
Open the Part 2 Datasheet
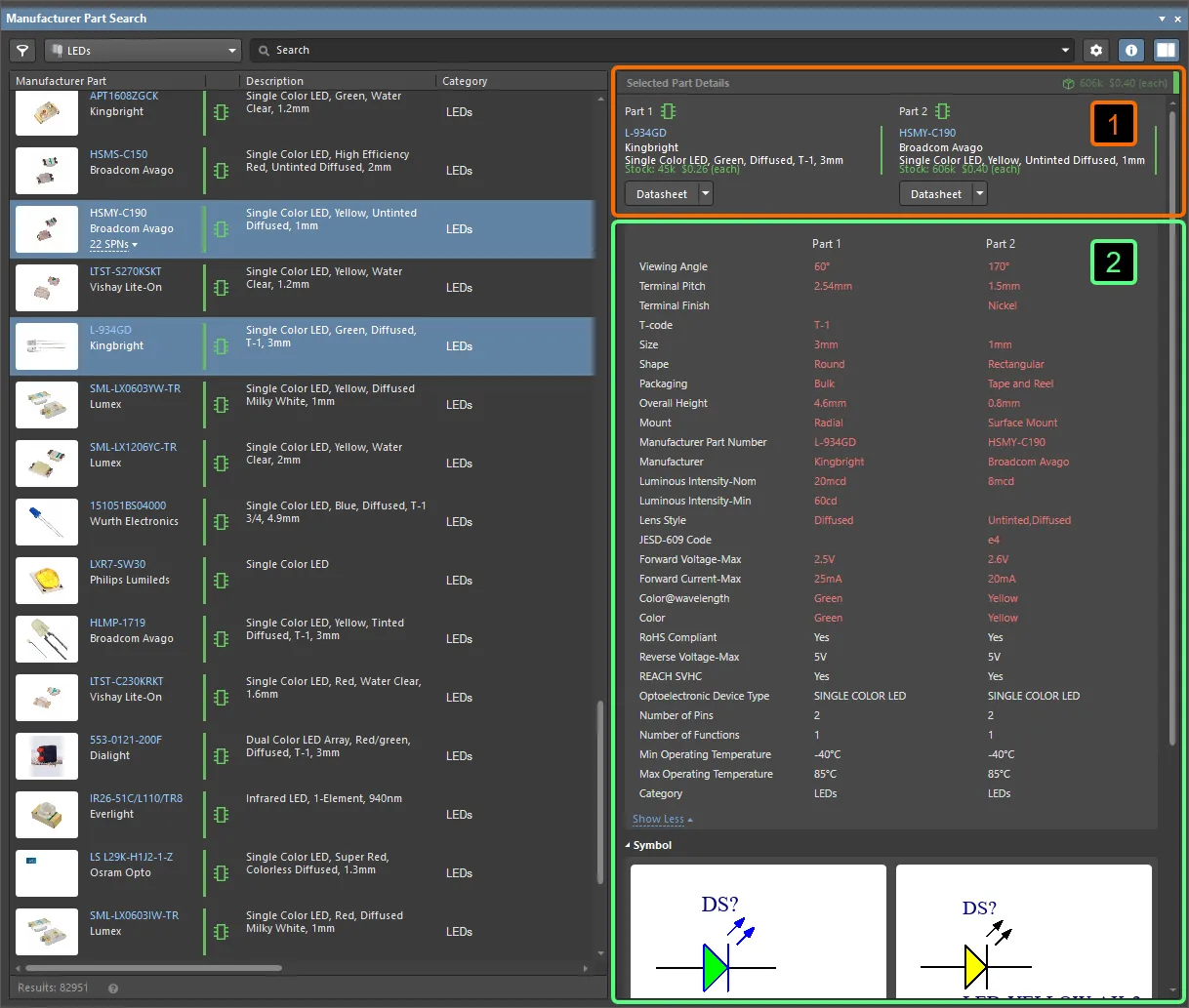pyautogui.click(x=936, y=194)
